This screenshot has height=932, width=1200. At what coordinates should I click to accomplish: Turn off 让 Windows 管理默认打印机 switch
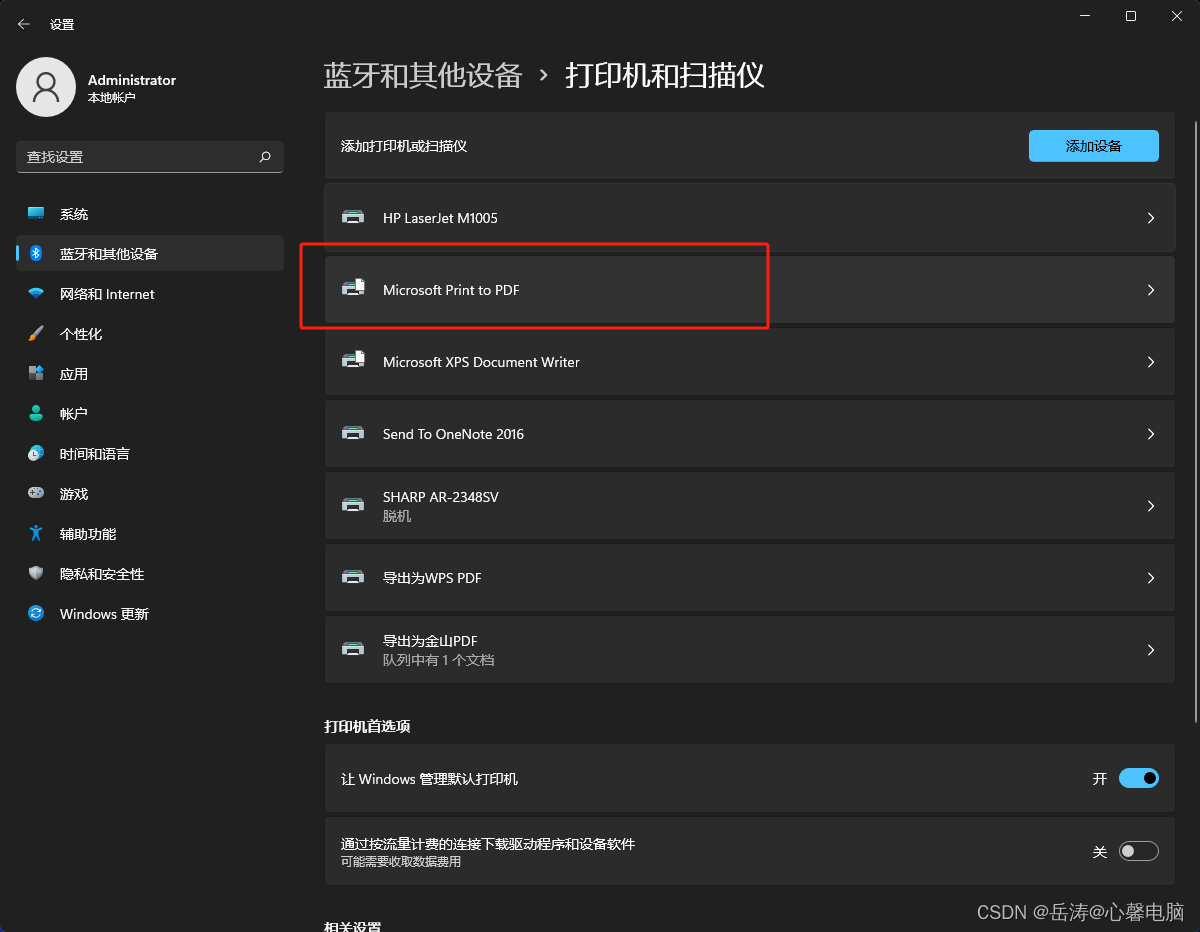1139,778
